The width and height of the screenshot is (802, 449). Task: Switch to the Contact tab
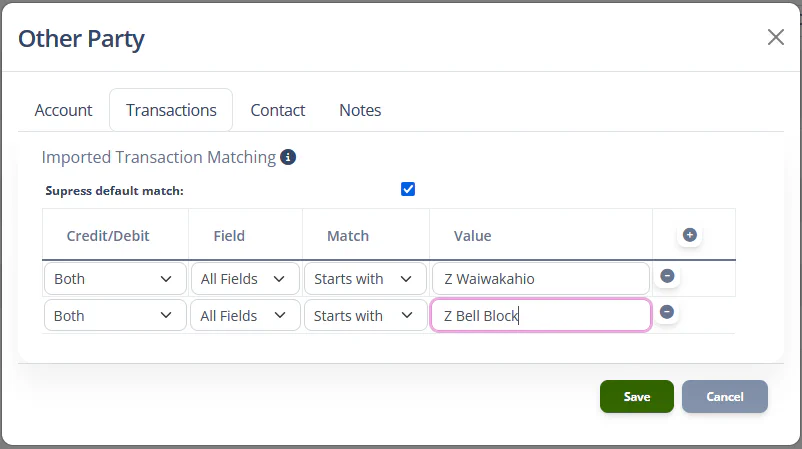[x=278, y=110]
